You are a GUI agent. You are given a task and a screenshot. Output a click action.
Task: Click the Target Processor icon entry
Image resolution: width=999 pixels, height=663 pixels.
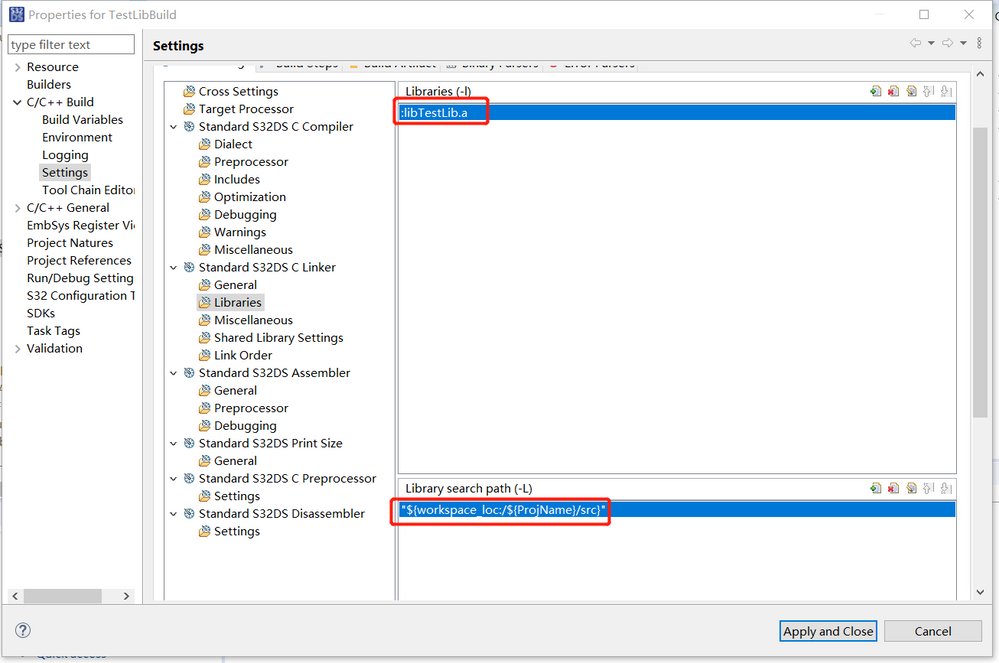point(189,109)
